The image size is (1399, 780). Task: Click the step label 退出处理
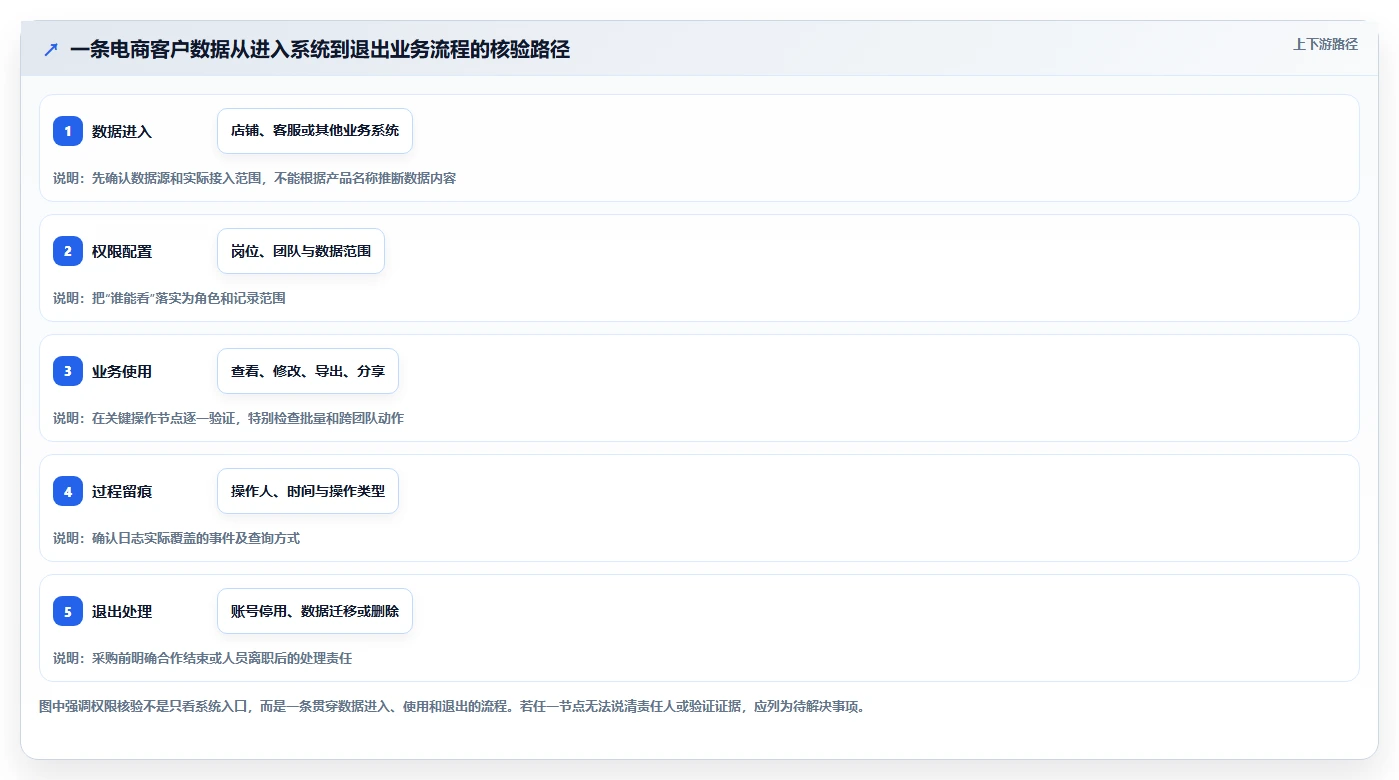(122, 611)
